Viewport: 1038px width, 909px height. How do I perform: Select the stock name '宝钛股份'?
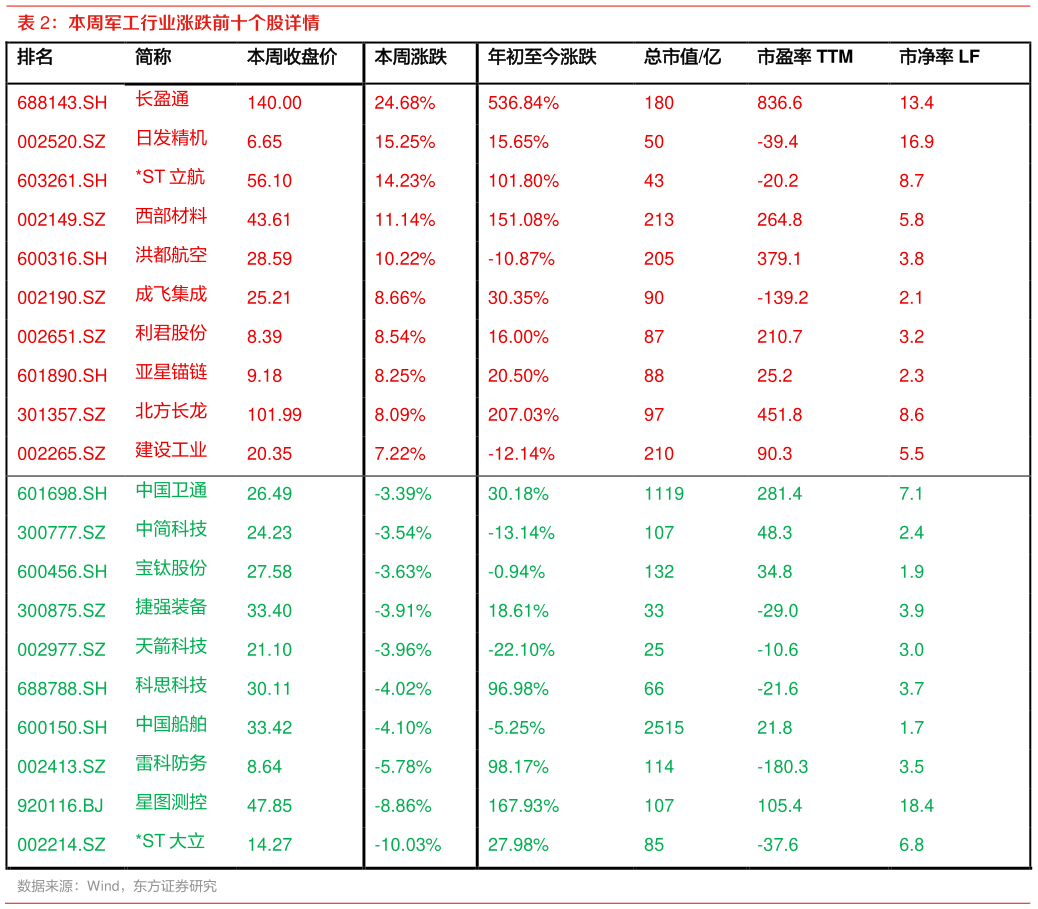171,569
